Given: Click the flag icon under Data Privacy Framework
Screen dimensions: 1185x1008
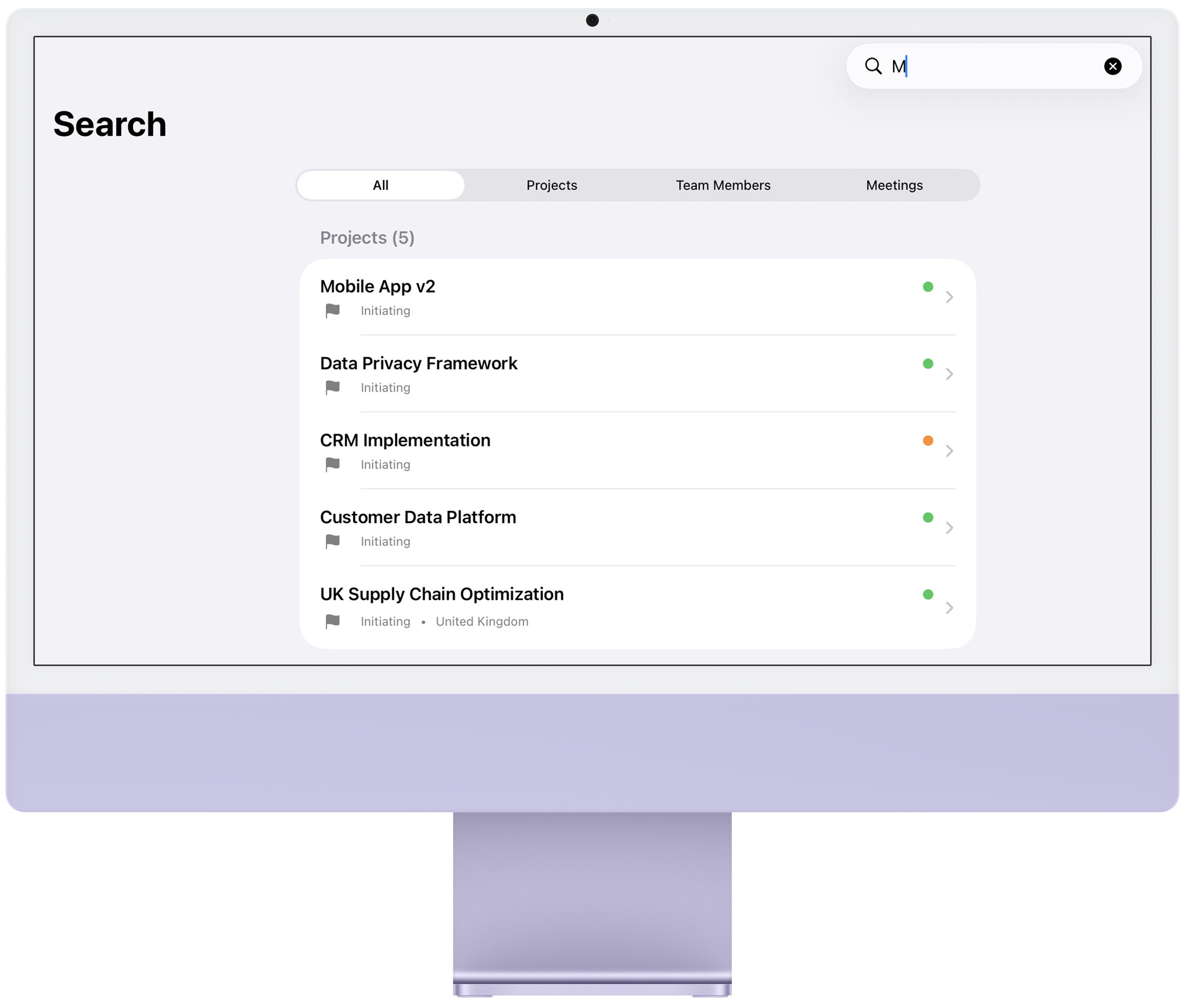Looking at the screenshot, I should [333, 388].
